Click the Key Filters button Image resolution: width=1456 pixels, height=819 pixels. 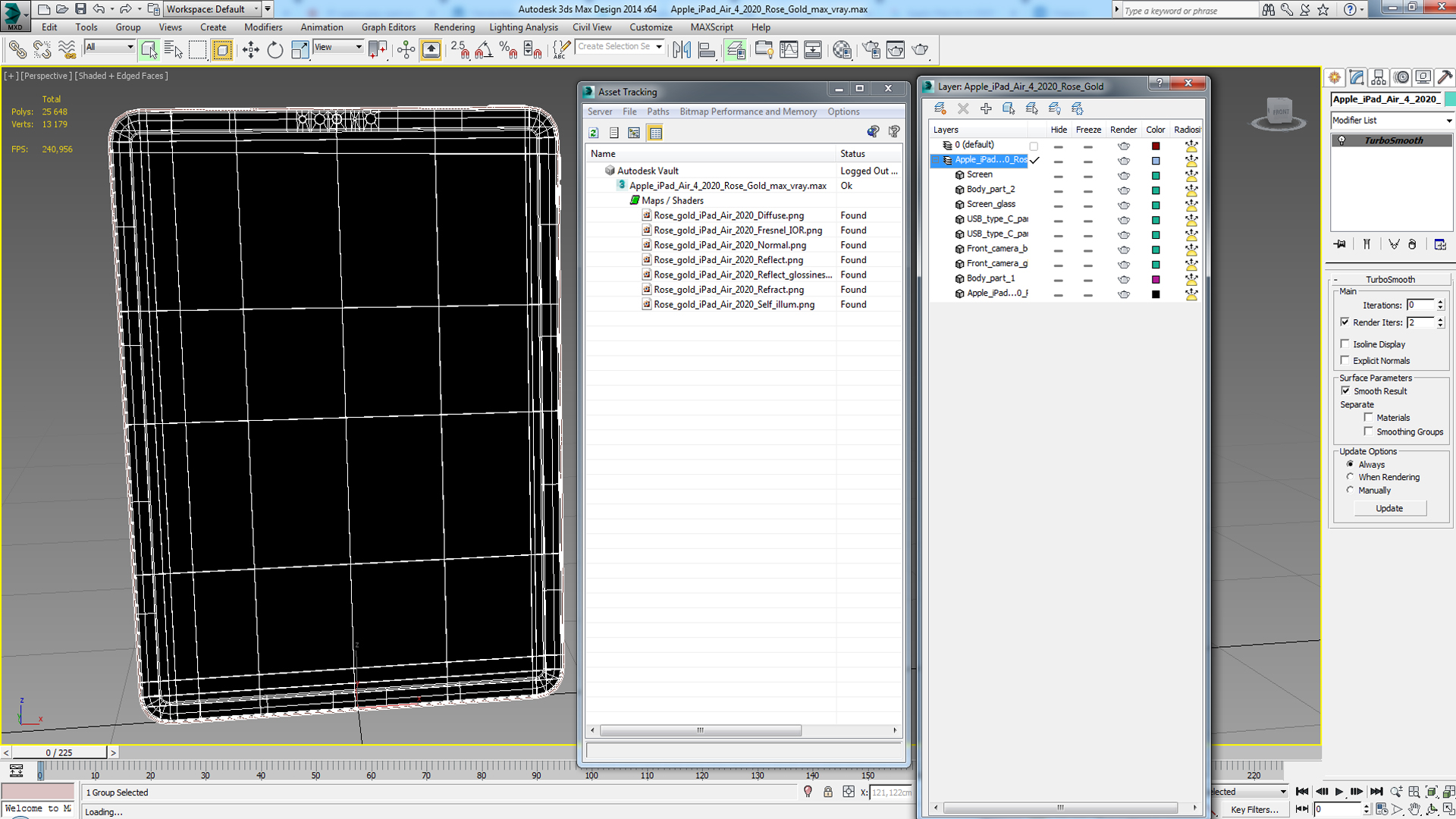click(1254, 809)
